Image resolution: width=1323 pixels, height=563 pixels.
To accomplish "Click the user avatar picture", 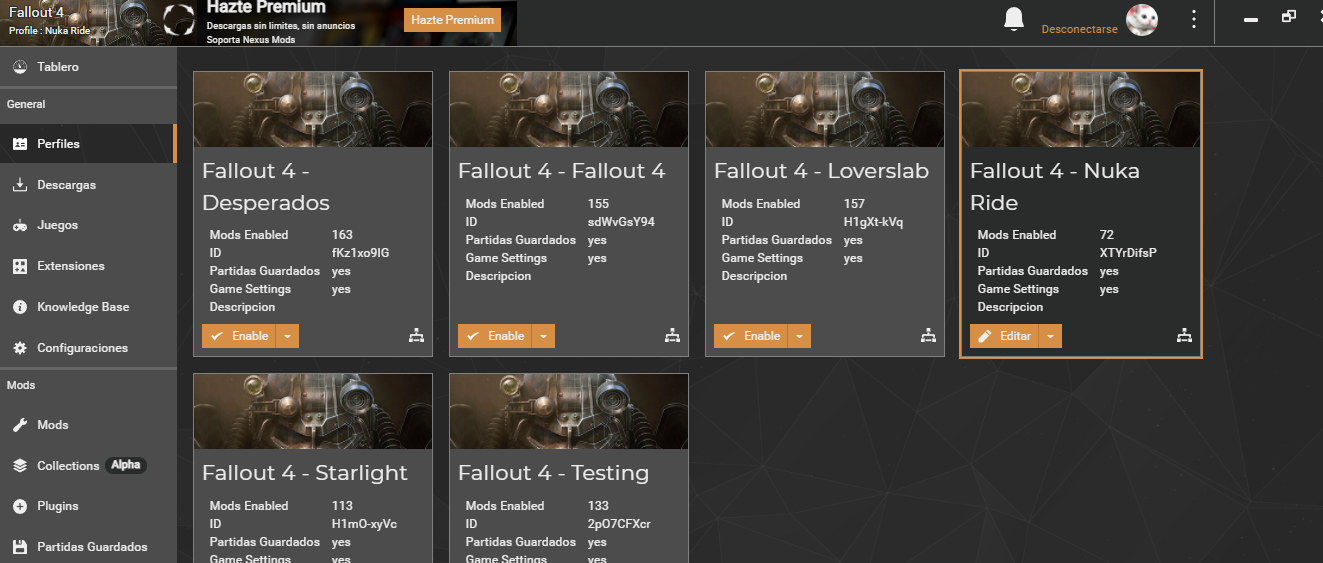I will tap(1142, 20).
